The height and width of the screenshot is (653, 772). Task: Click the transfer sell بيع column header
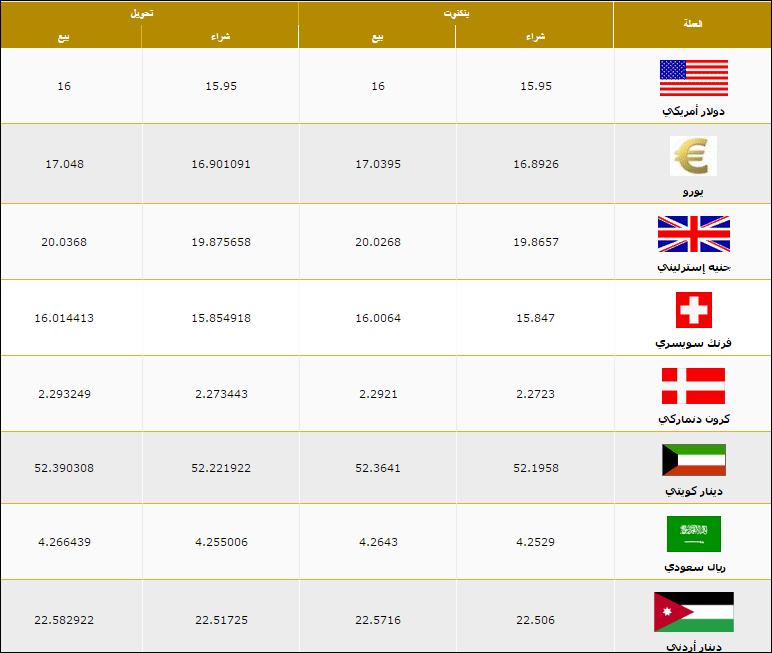[64, 37]
